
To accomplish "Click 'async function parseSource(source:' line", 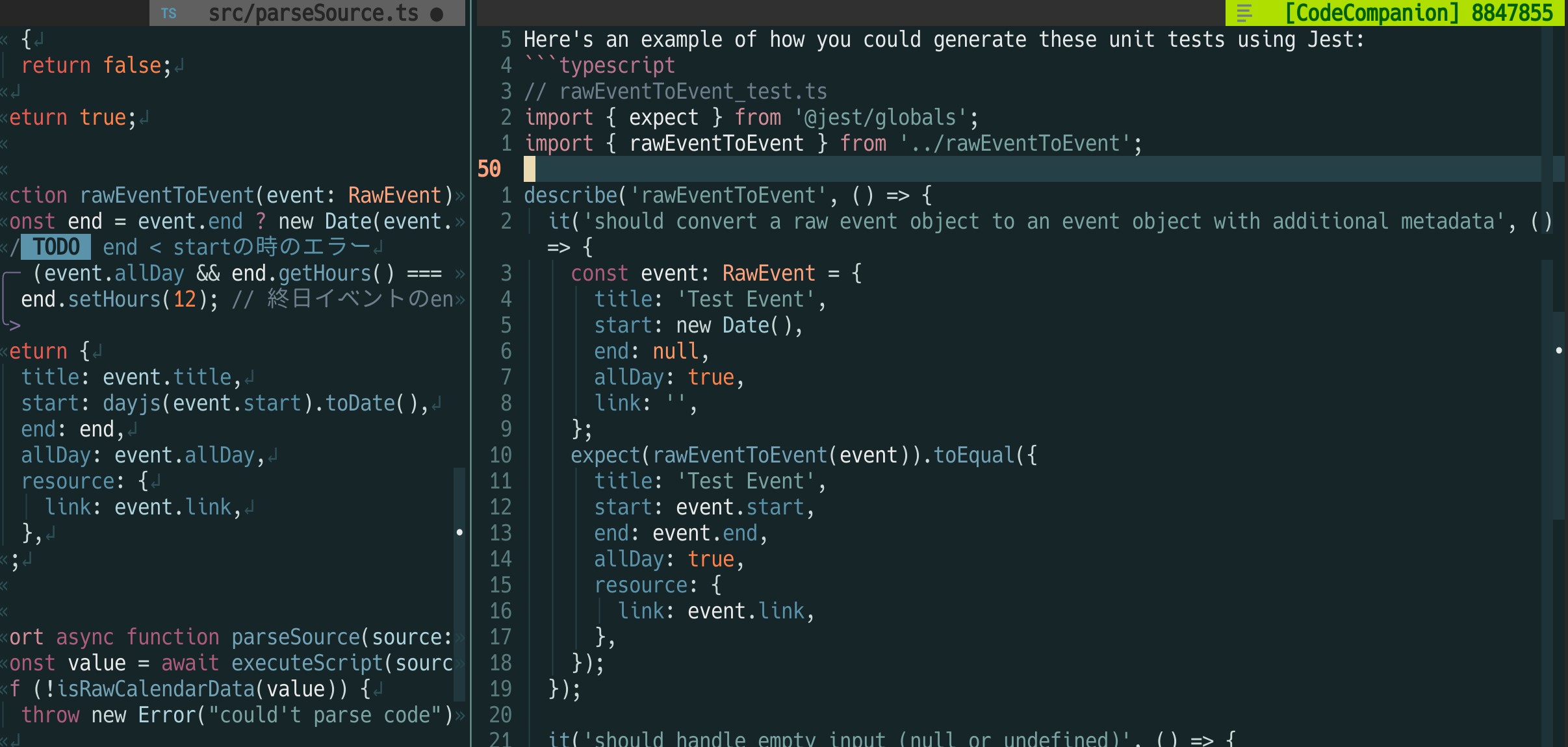I will [254, 637].
